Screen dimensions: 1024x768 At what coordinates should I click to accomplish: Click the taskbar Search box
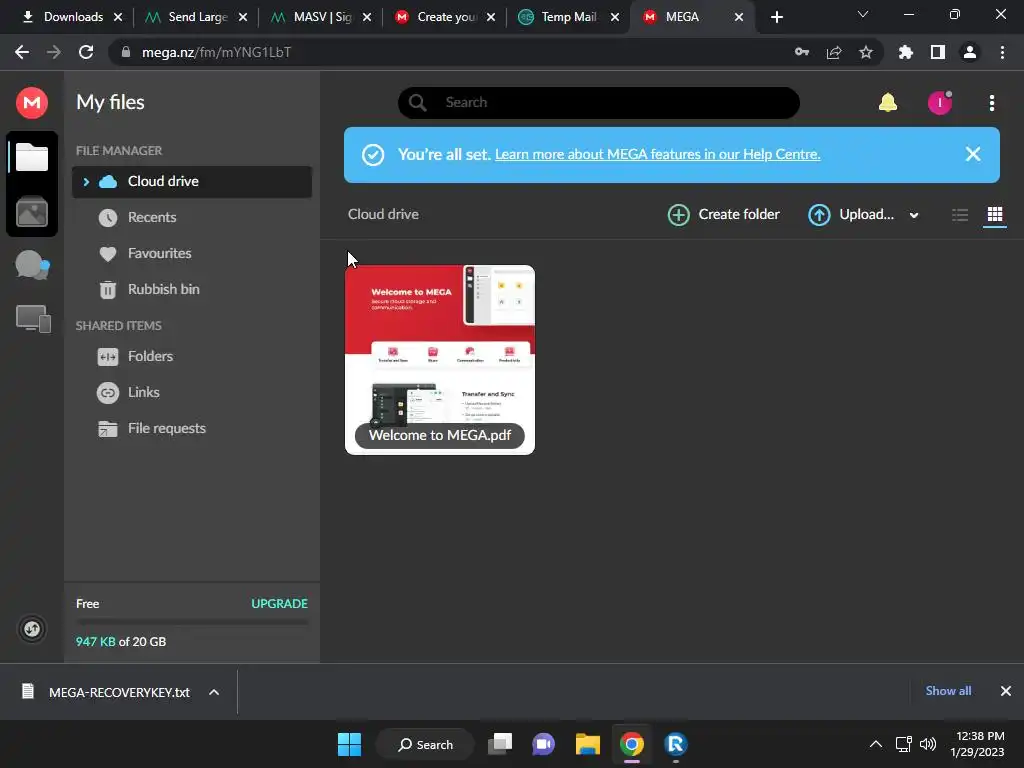426,744
